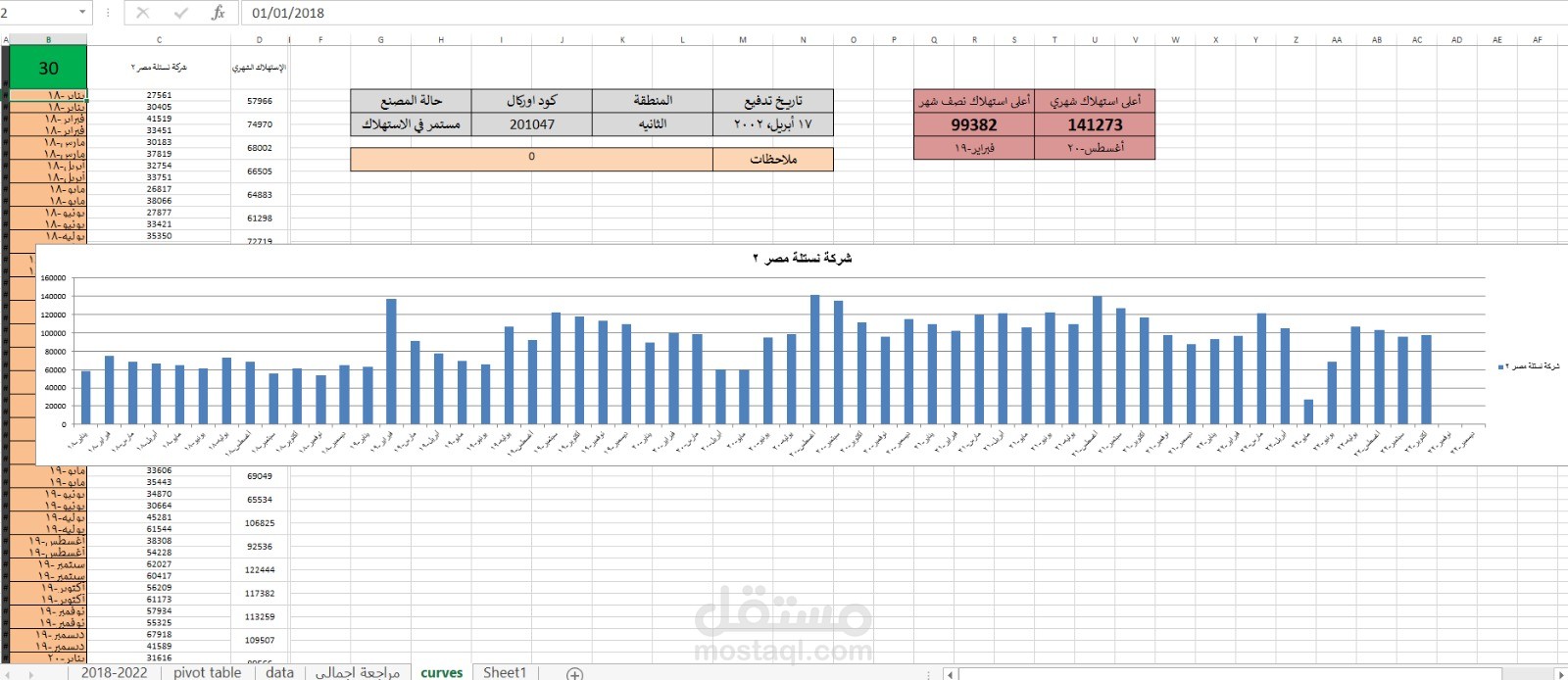Click the next sheet navigation arrow
The image size is (1568, 680).
click(32, 674)
